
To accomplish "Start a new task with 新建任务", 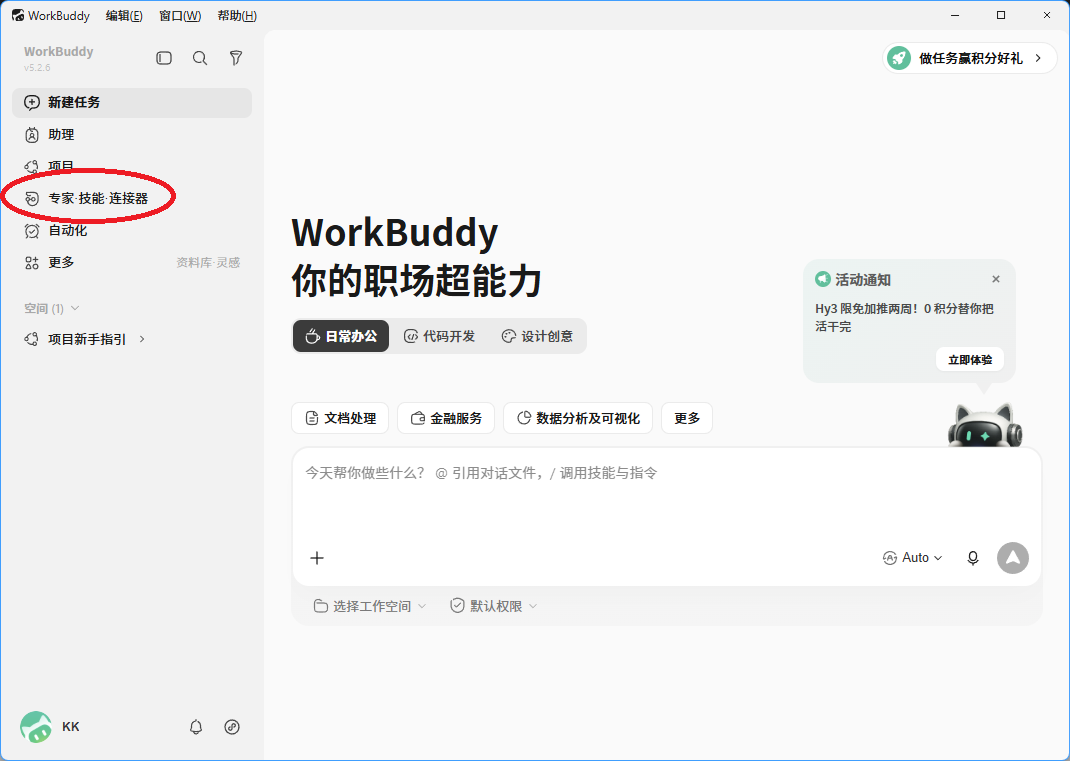I will (x=132, y=102).
